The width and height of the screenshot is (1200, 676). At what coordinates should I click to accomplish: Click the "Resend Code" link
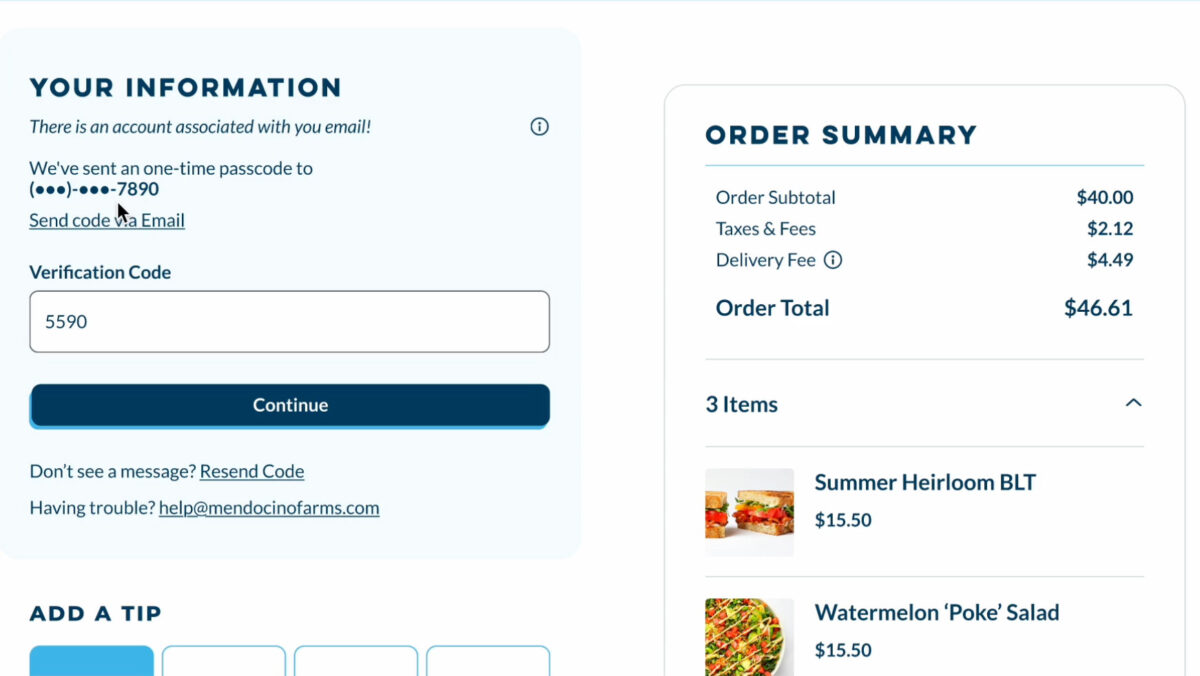252,472
